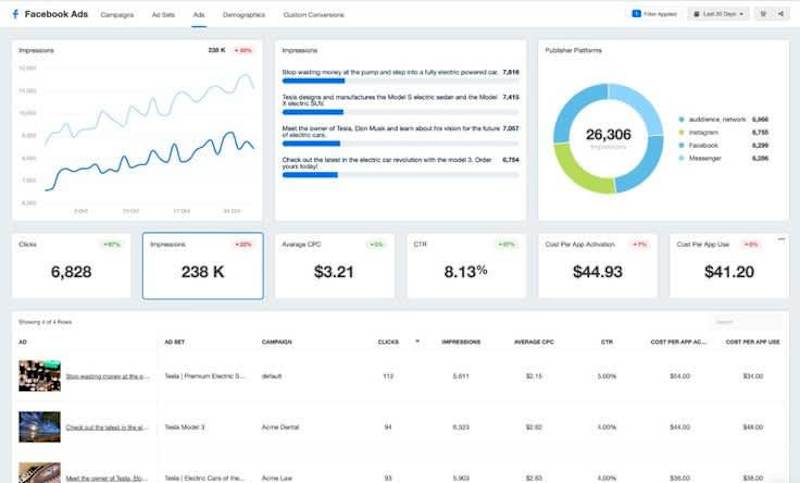Click the table Search input field
800x483 pixels.
pos(745,322)
